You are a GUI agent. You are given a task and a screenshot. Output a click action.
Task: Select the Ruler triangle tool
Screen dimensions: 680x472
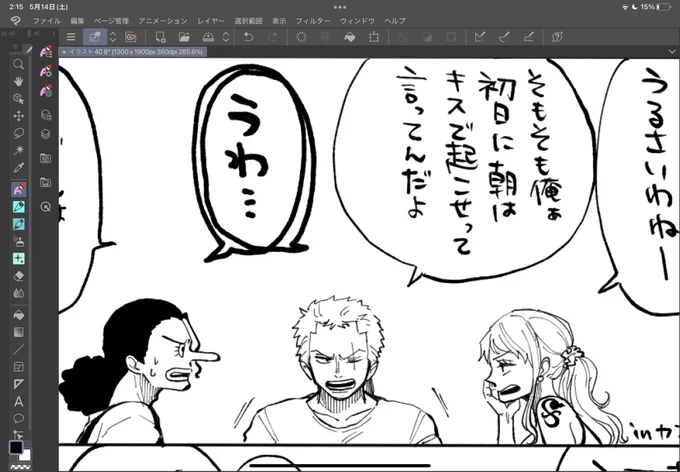point(19,384)
